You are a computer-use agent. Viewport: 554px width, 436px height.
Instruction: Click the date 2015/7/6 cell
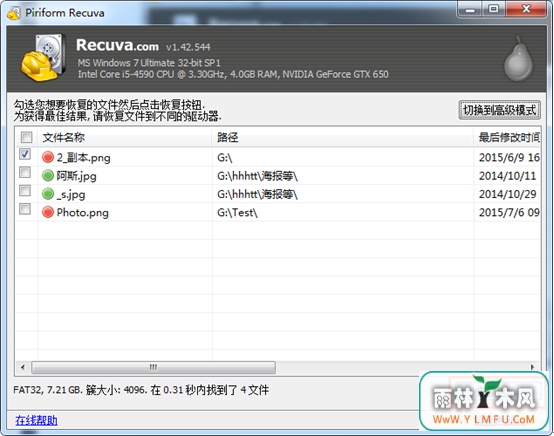pyautogui.click(x=509, y=212)
